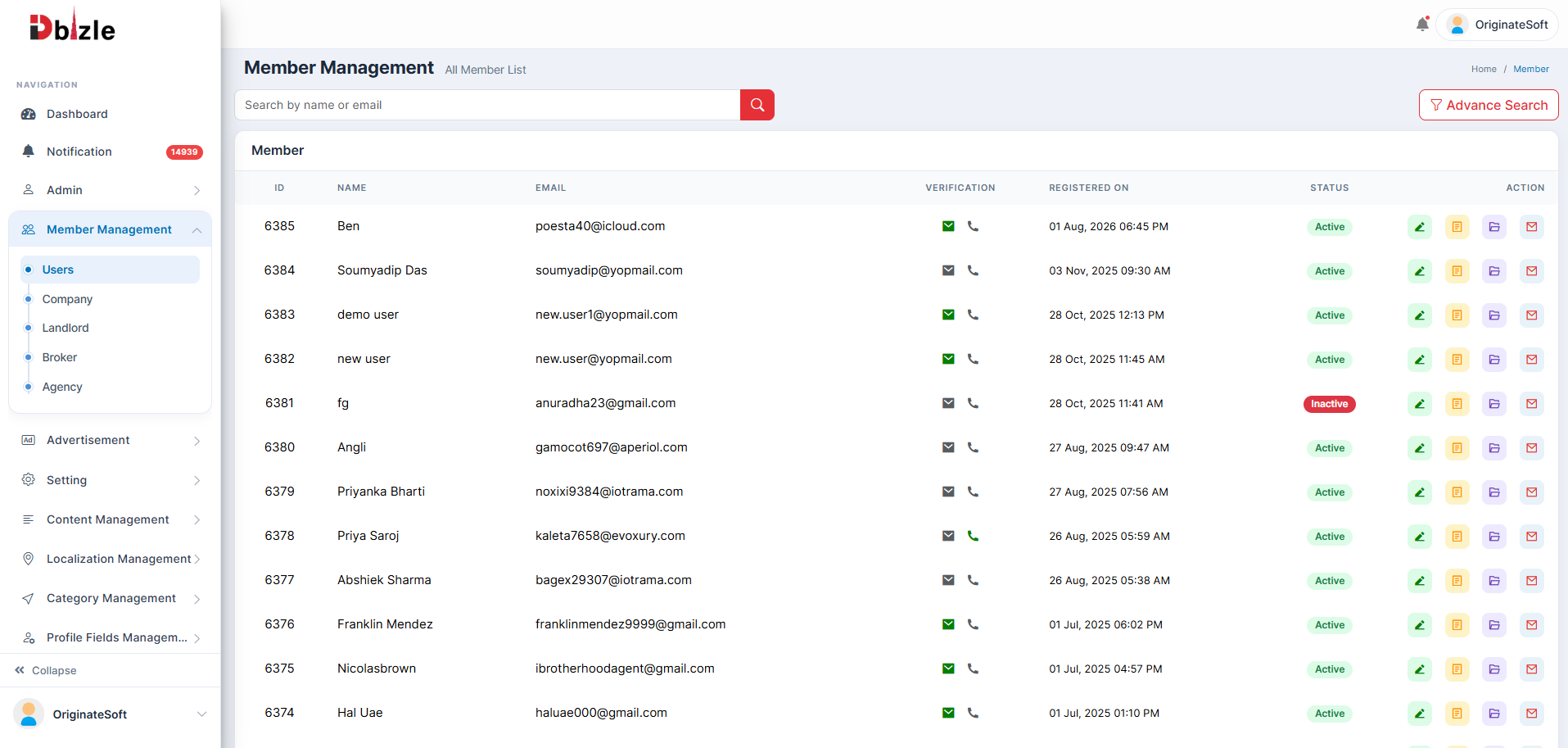This screenshot has height=748, width=1568.
Task: Click the red search magnifier button
Action: 757,105
